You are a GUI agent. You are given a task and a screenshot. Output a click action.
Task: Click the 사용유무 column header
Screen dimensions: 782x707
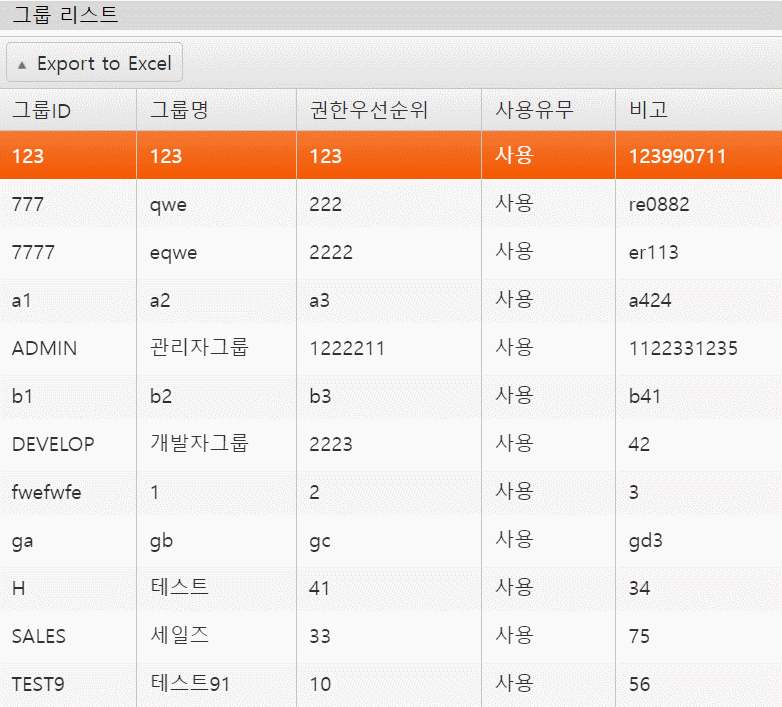(549, 110)
